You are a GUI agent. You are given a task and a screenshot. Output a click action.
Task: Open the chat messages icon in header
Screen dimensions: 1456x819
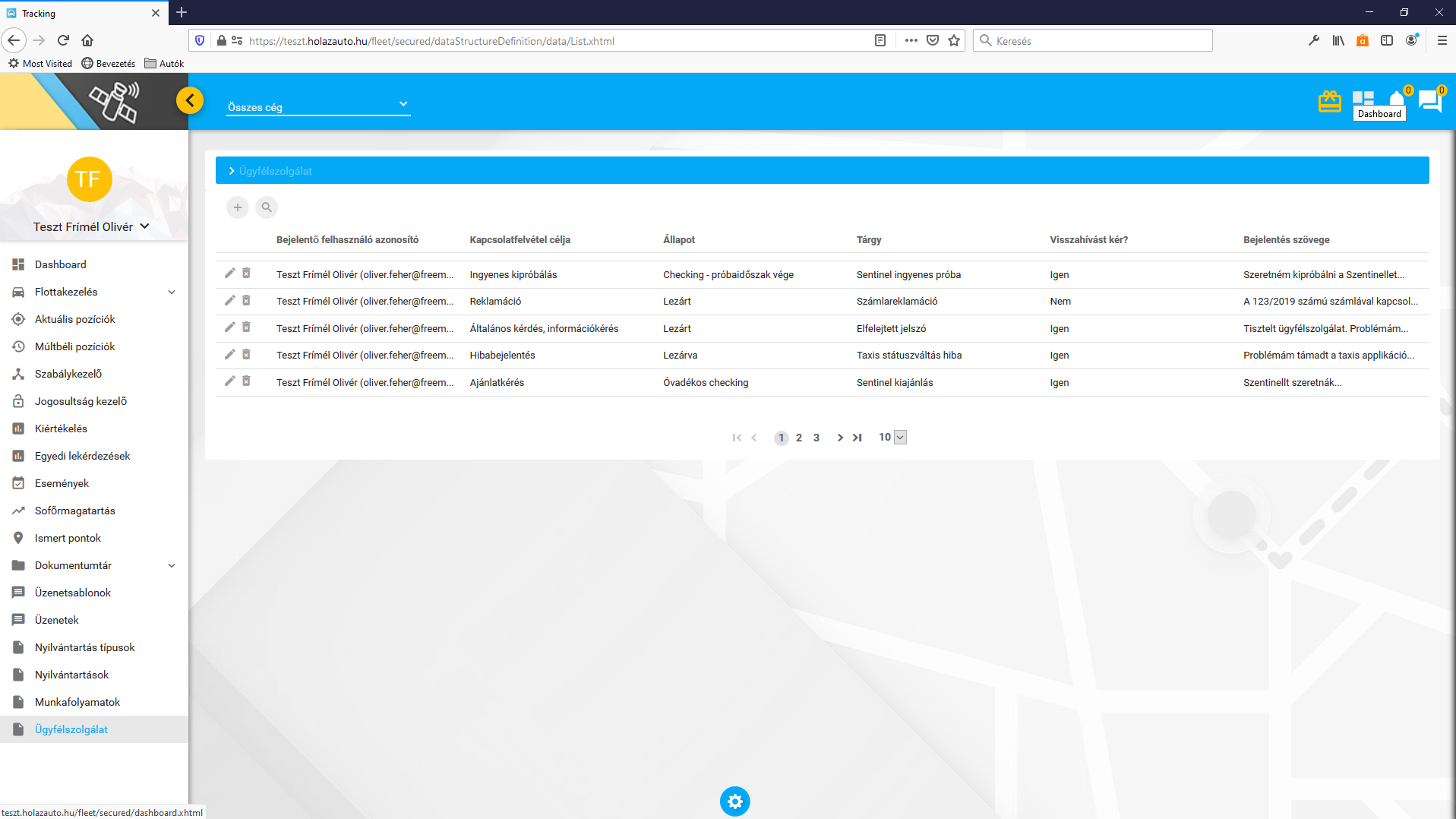click(1429, 100)
